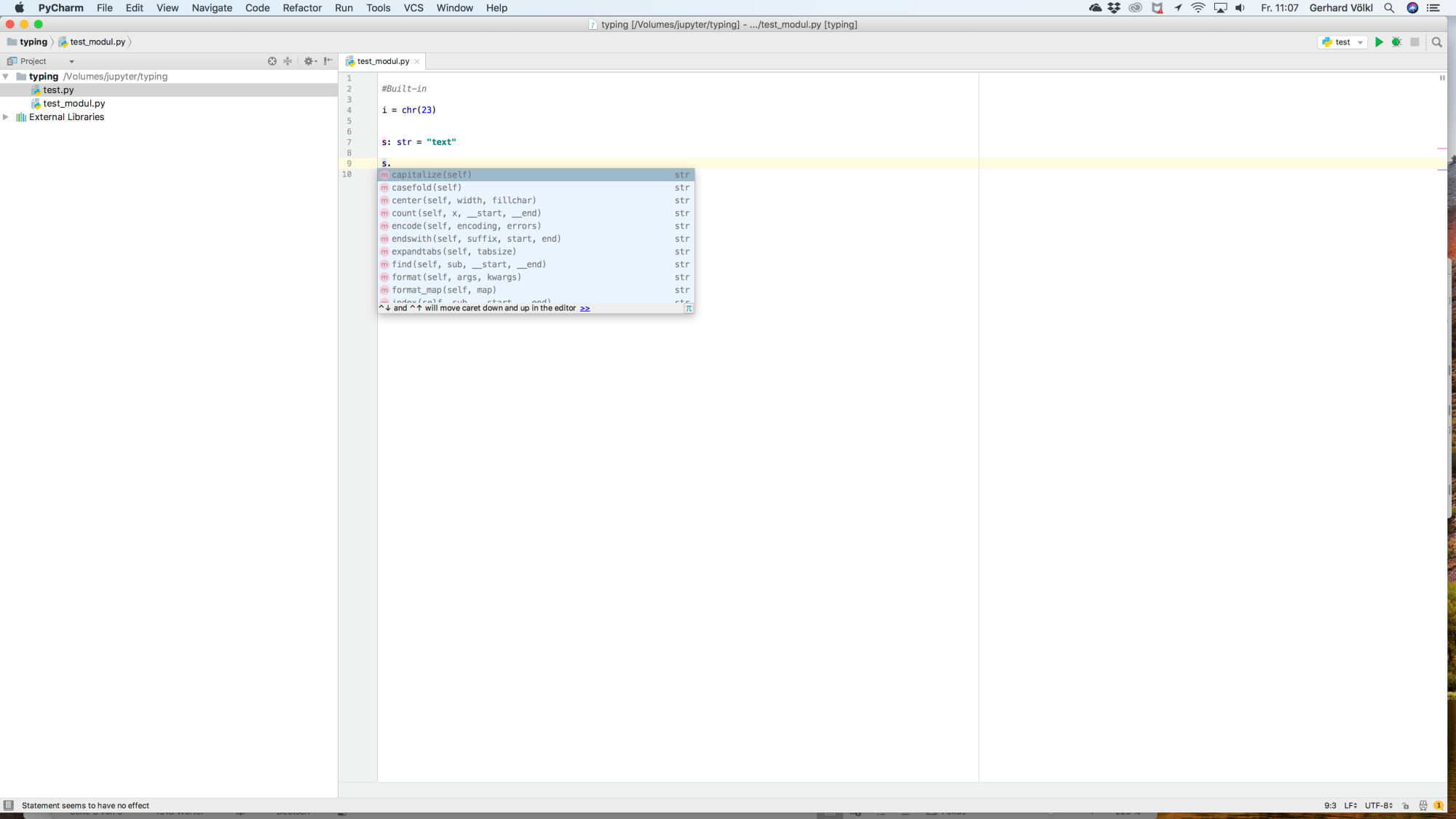
Task: Click the >> link in completion hint
Action: [585, 308]
